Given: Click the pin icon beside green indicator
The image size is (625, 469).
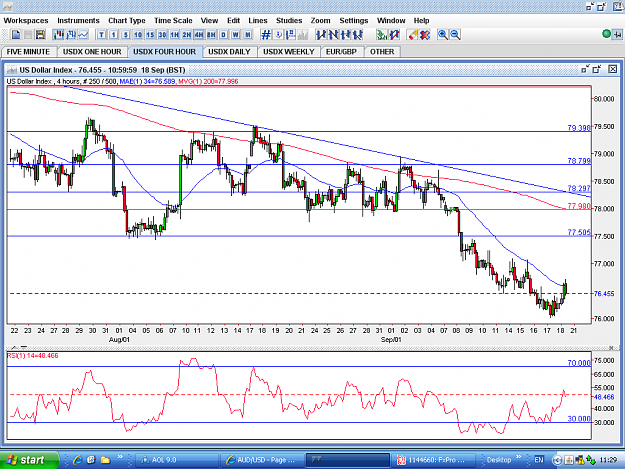Looking at the screenshot, I should [x=617, y=35].
